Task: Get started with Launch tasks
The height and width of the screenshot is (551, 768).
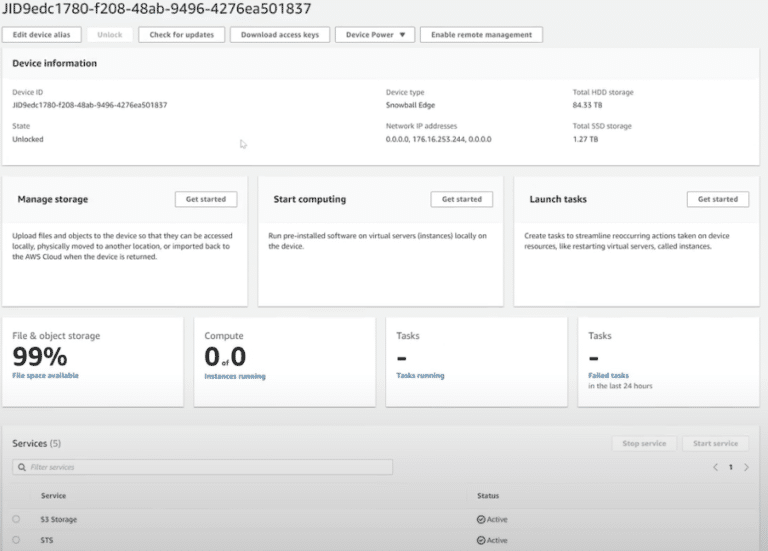Action: click(x=718, y=199)
